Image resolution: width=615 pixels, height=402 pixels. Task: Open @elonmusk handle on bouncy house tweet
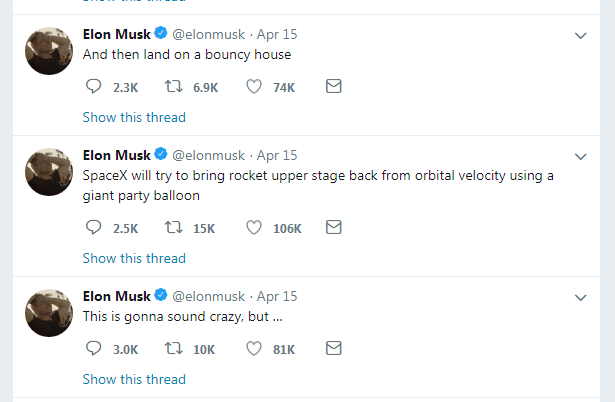(210, 35)
